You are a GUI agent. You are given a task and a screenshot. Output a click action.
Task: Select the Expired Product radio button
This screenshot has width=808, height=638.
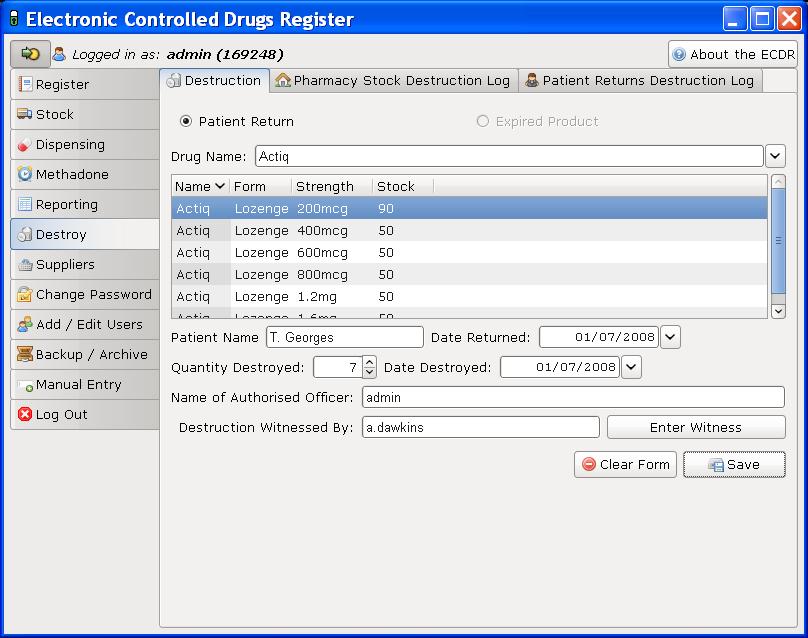point(483,122)
